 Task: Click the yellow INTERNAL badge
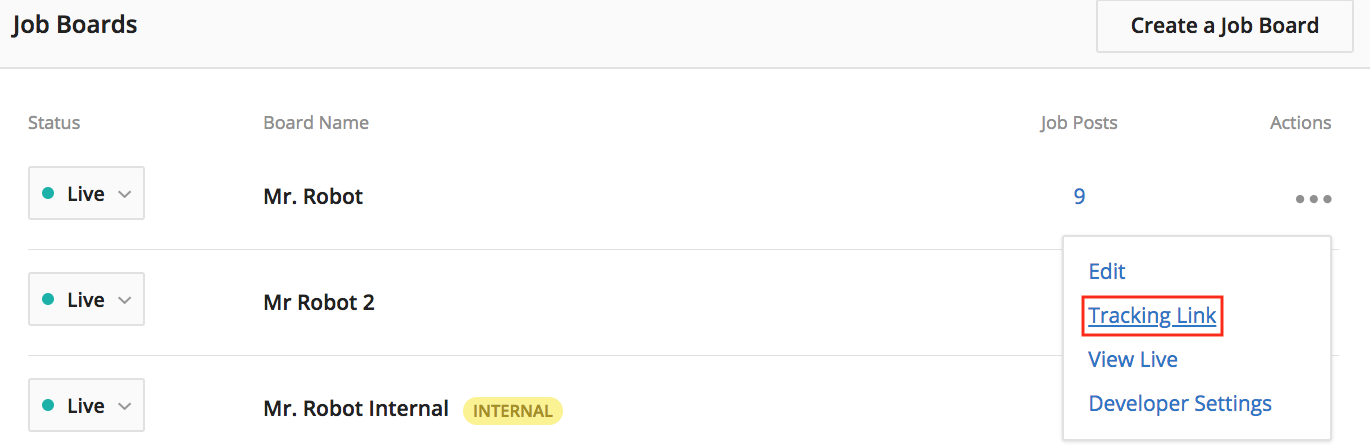[x=513, y=411]
